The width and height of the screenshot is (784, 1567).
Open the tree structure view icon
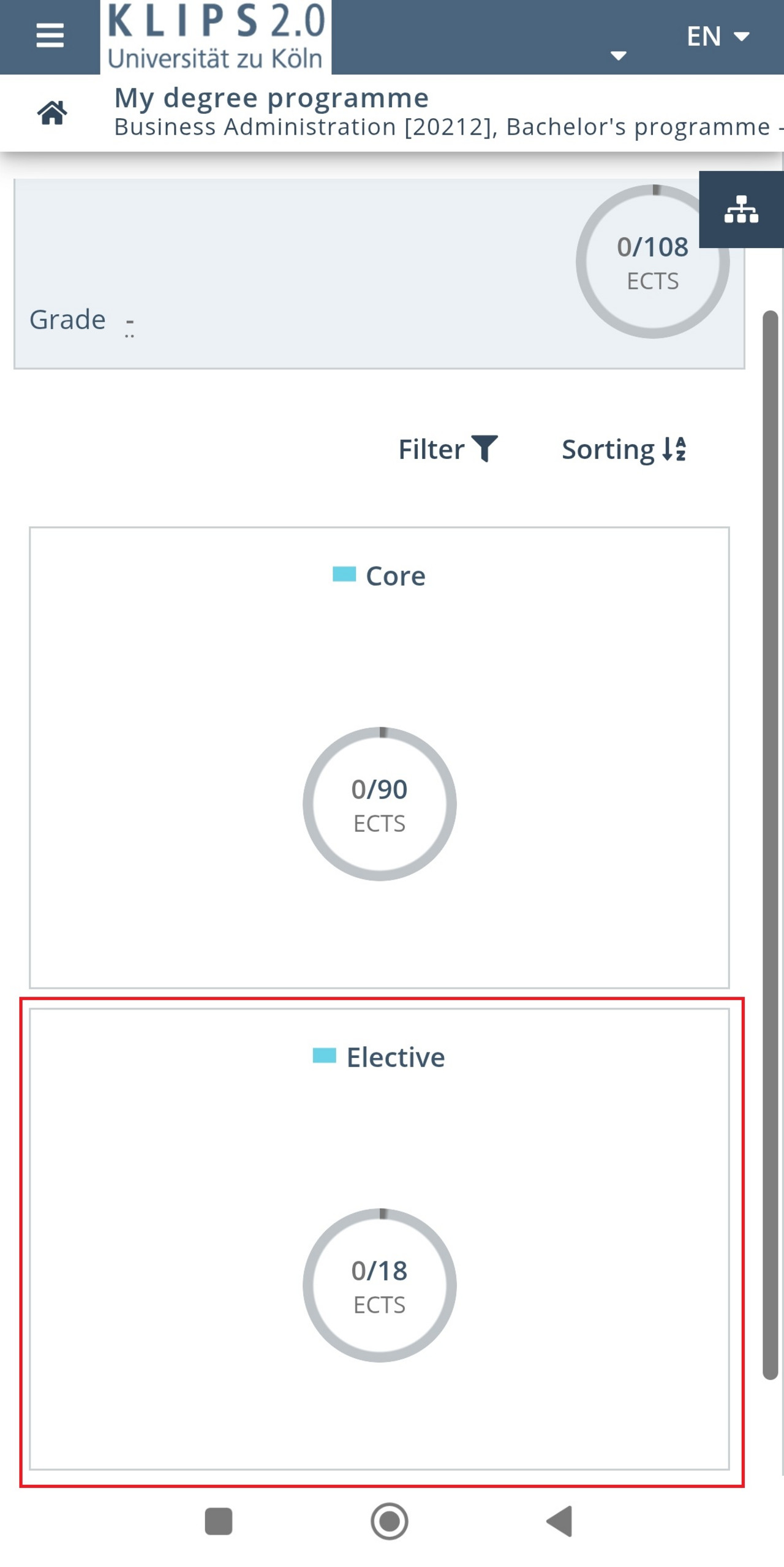coord(741,210)
